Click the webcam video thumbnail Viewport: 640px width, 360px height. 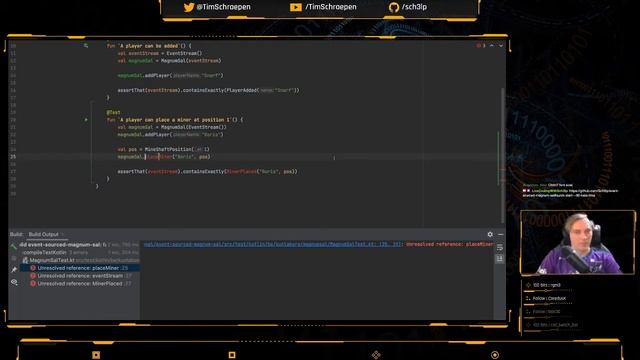click(578, 242)
